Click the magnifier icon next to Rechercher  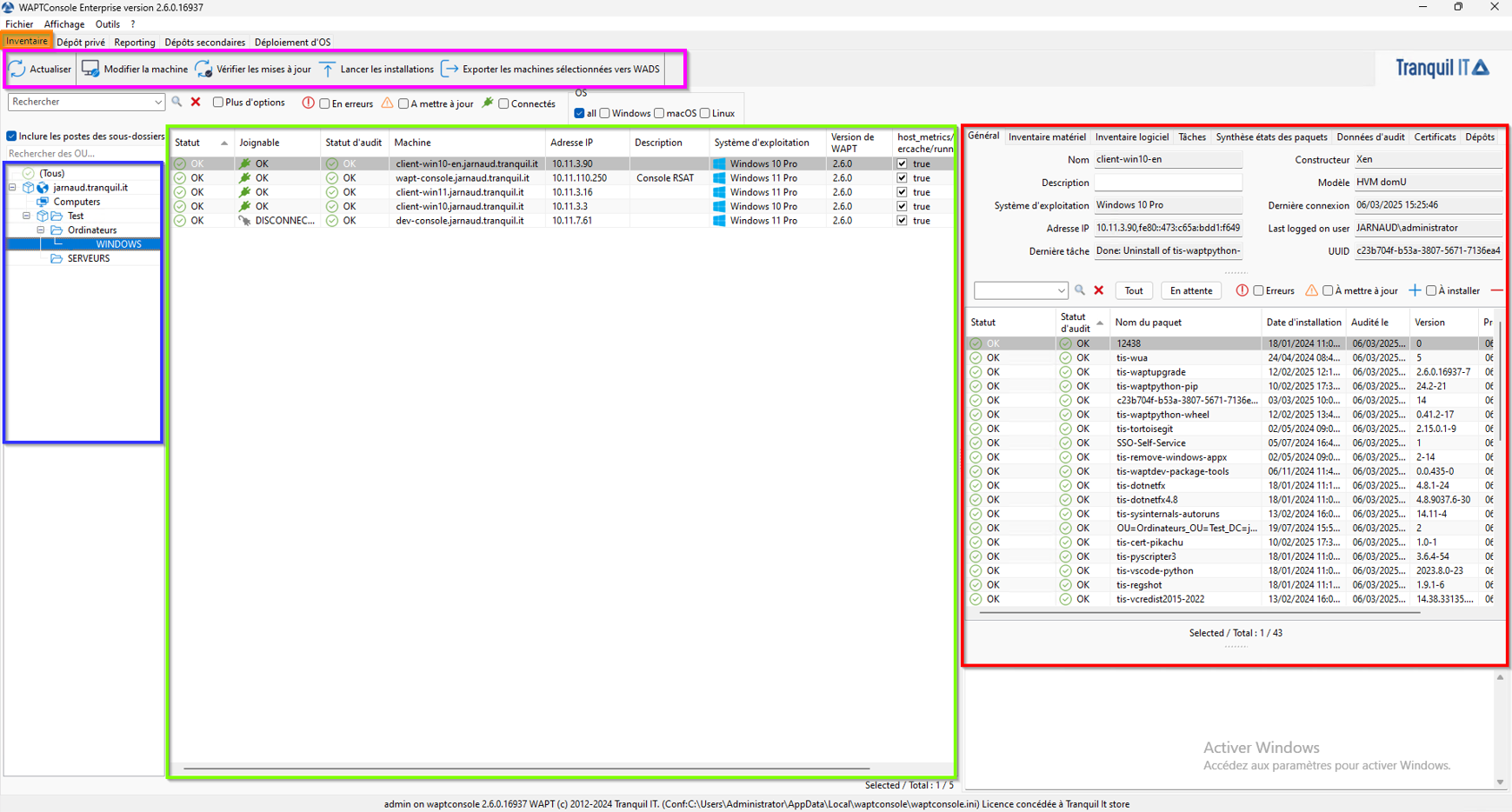coord(177,102)
